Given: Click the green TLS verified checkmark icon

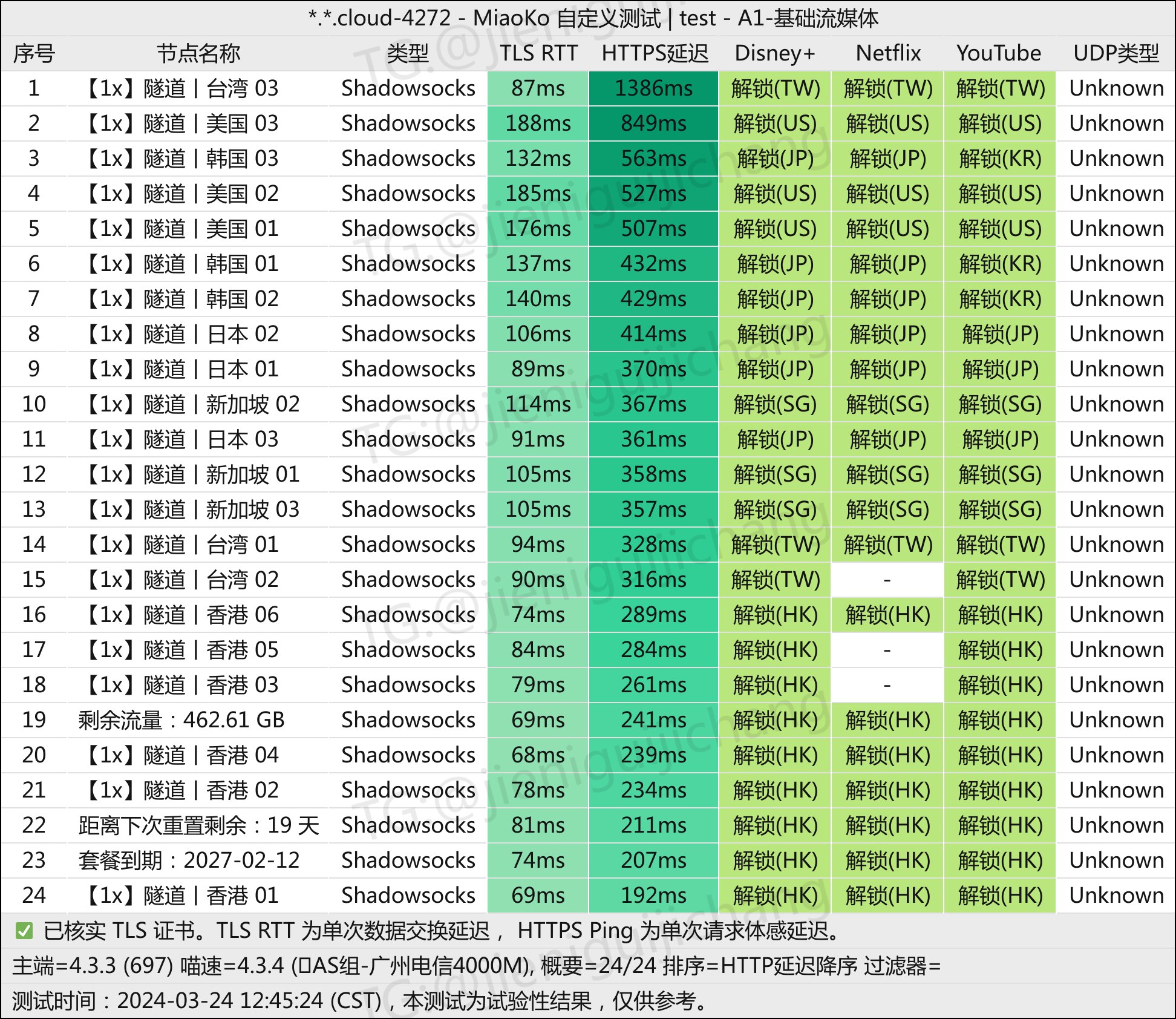Looking at the screenshot, I should [x=24, y=931].
